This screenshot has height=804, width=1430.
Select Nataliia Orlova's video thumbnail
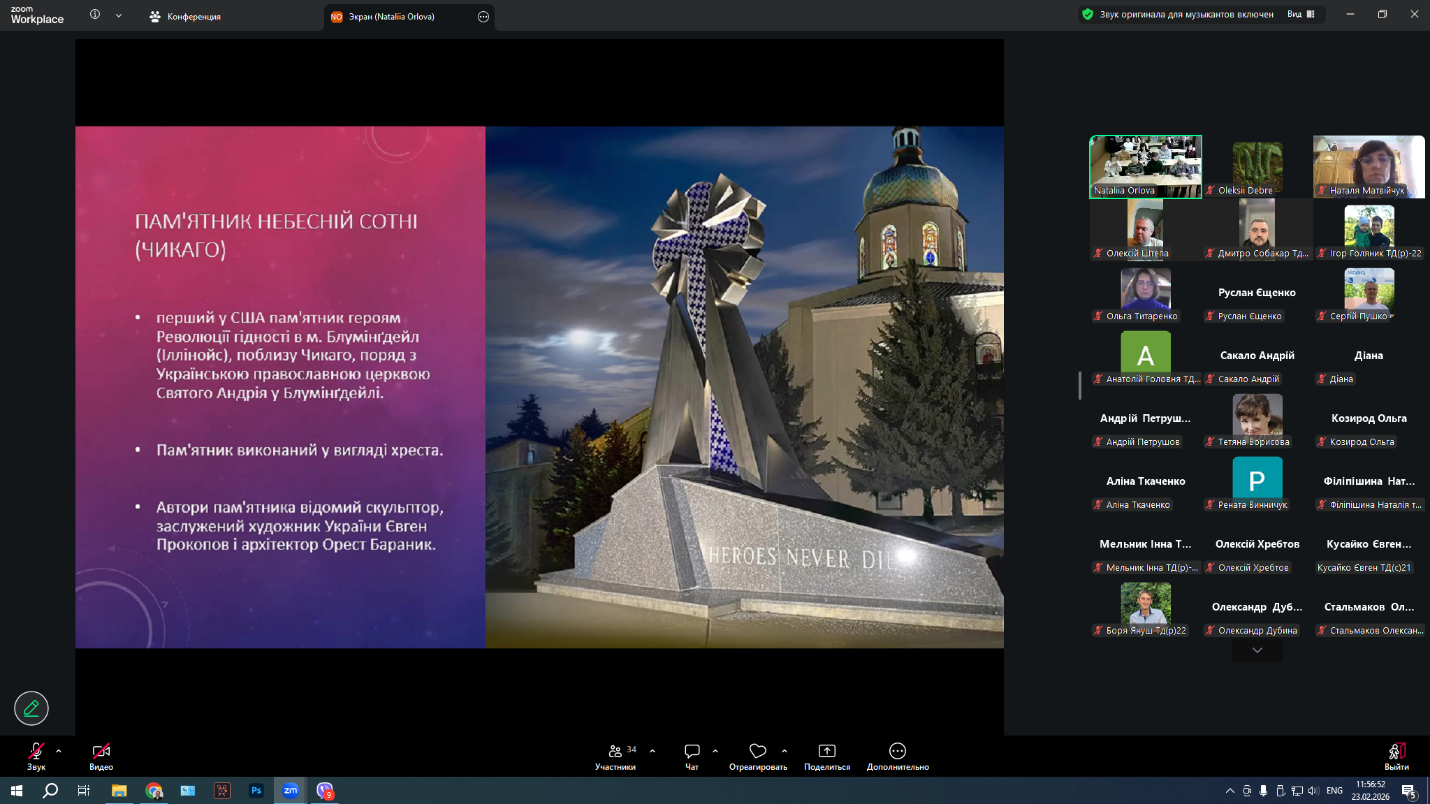coord(1145,166)
